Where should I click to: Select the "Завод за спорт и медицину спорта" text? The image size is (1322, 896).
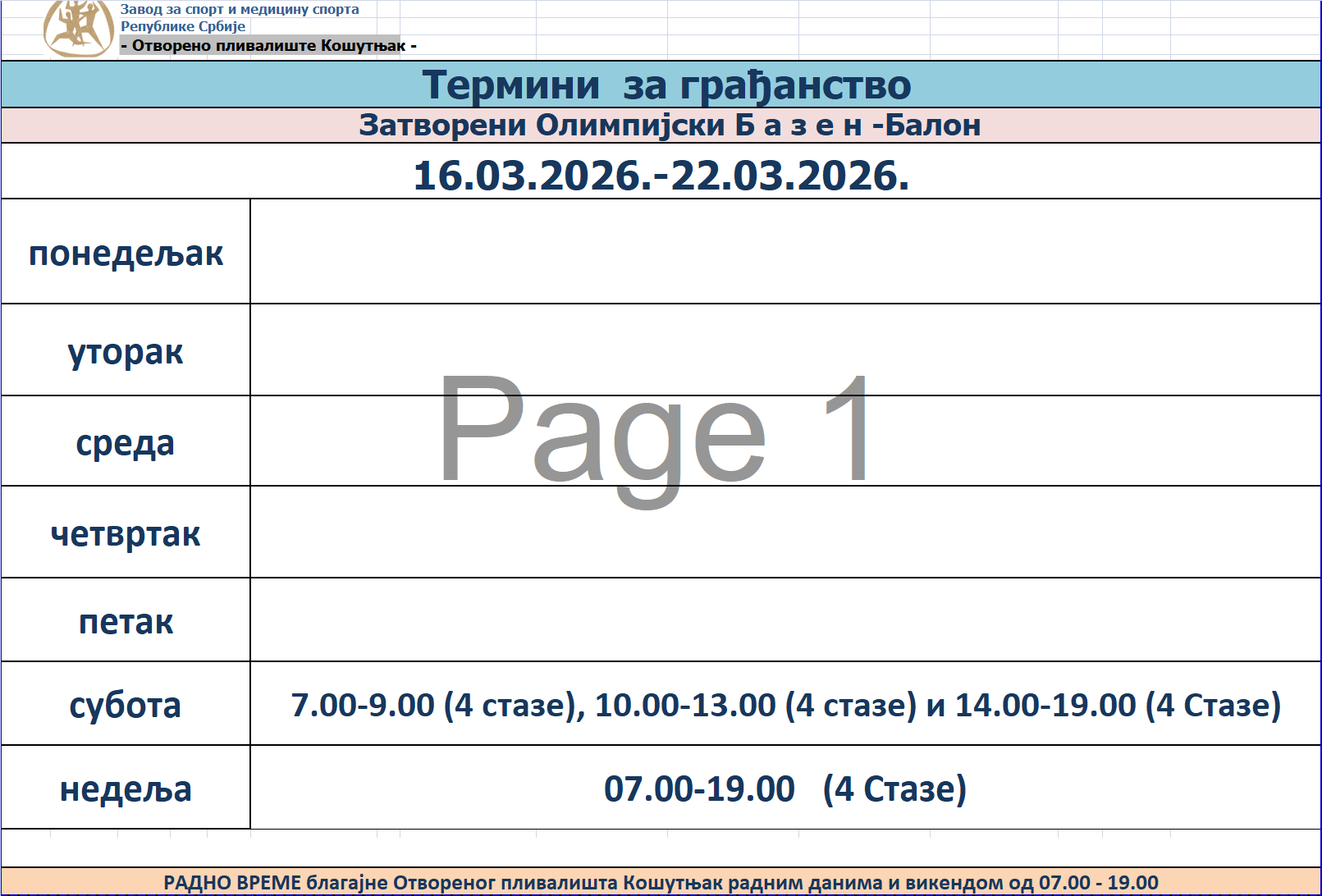(240, 10)
